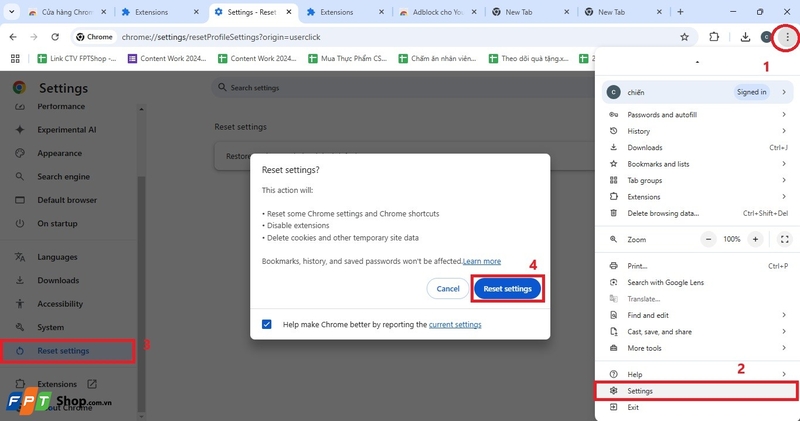Image resolution: width=800 pixels, height=421 pixels.
Task: Expand Cast, save, and share submenu
Action: point(697,332)
